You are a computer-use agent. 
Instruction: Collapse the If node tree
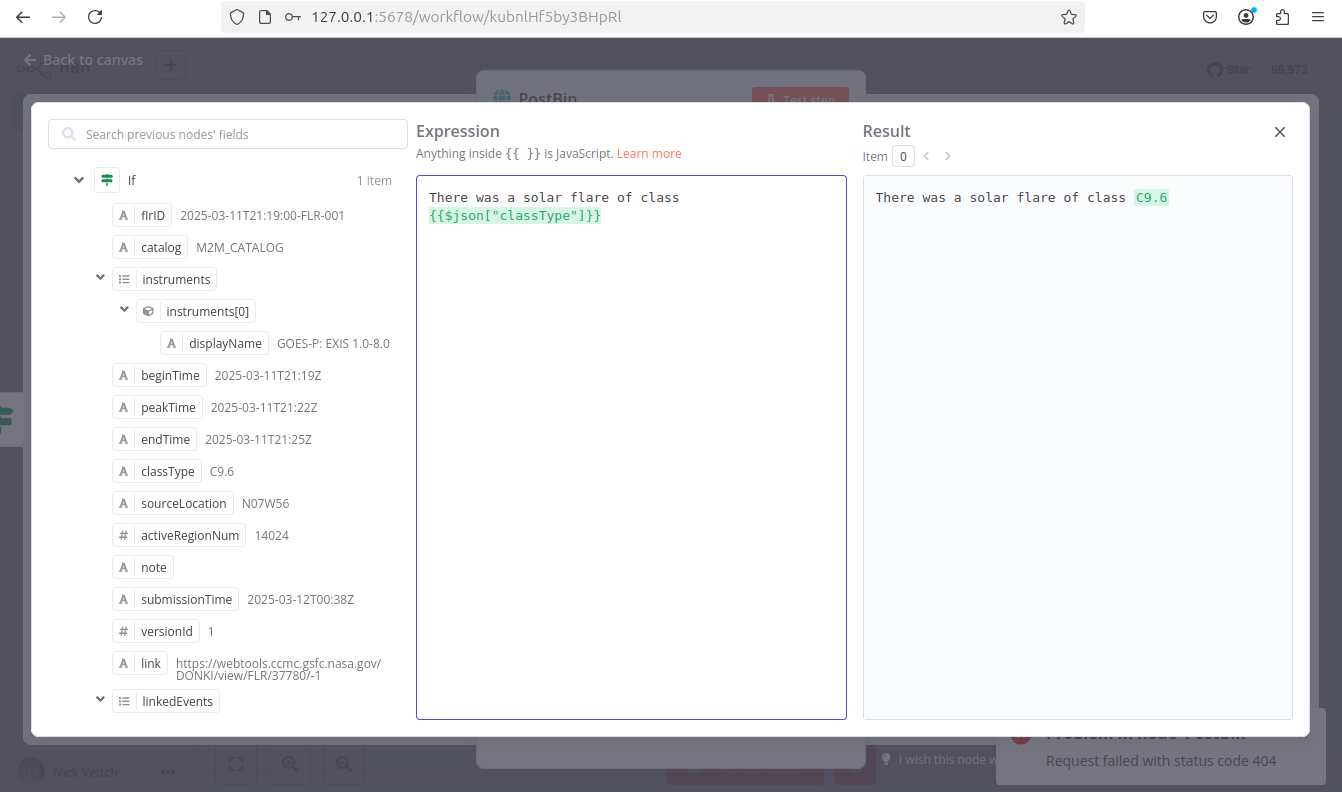(x=79, y=181)
